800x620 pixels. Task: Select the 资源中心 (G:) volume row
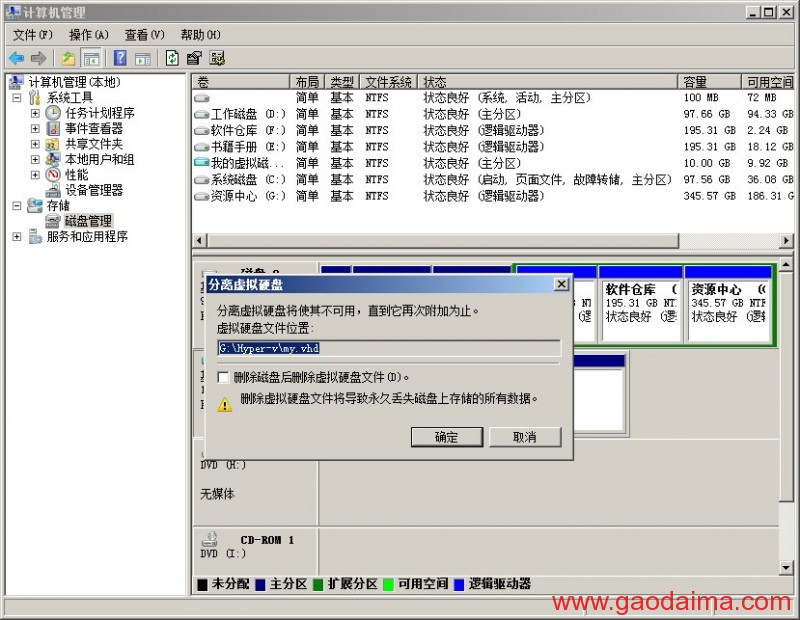(492, 196)
